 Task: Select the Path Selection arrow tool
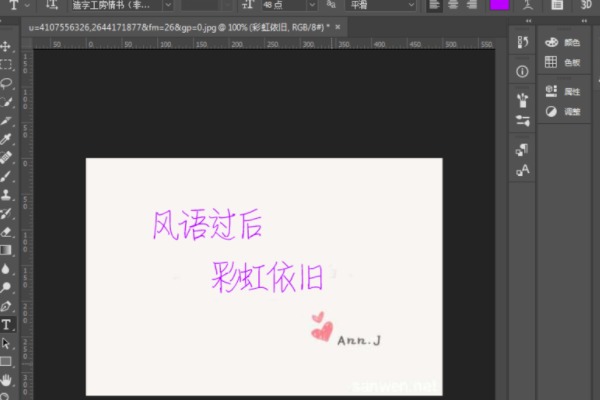click(x=6, y=343)
